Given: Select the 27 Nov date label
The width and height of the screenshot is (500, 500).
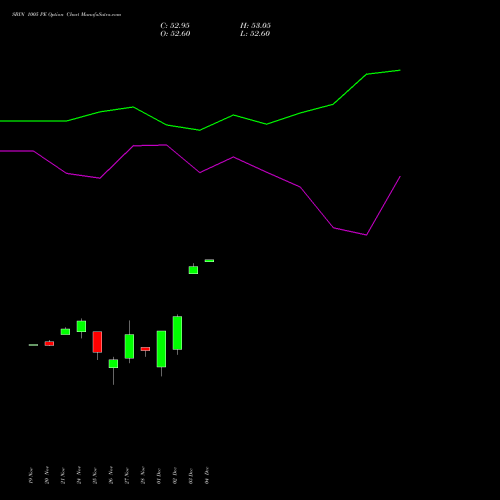Looking at the screenshot, I should (x=127, y=475).
